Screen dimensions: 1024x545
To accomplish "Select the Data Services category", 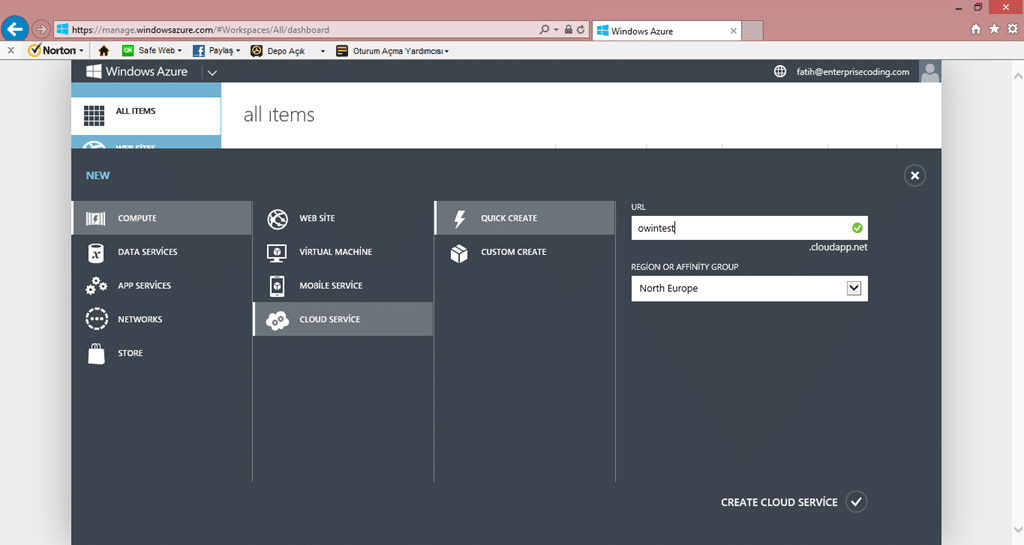I will tap(161, 252).
